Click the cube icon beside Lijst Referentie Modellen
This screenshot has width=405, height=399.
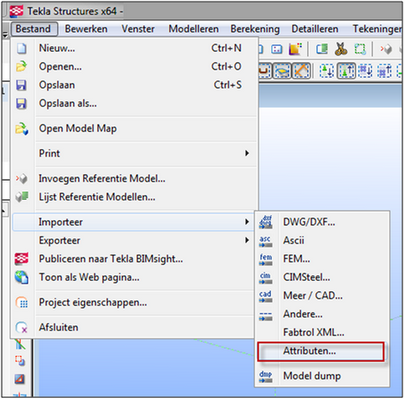(22, 197)
